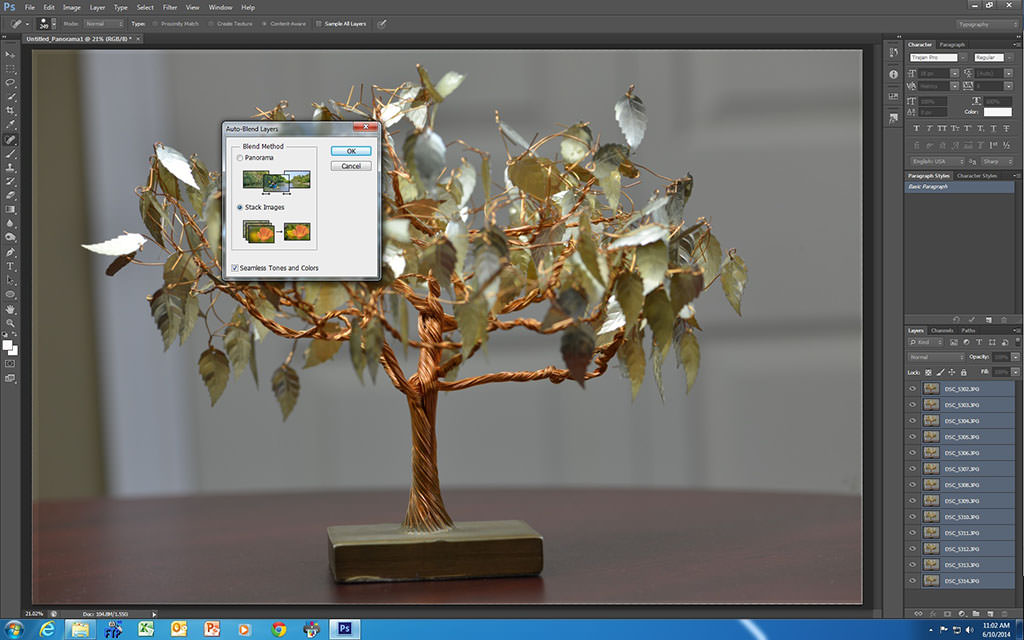Select the Zoom tool in toolbar
1024x640 pixels.
click(x=10, y=323)
